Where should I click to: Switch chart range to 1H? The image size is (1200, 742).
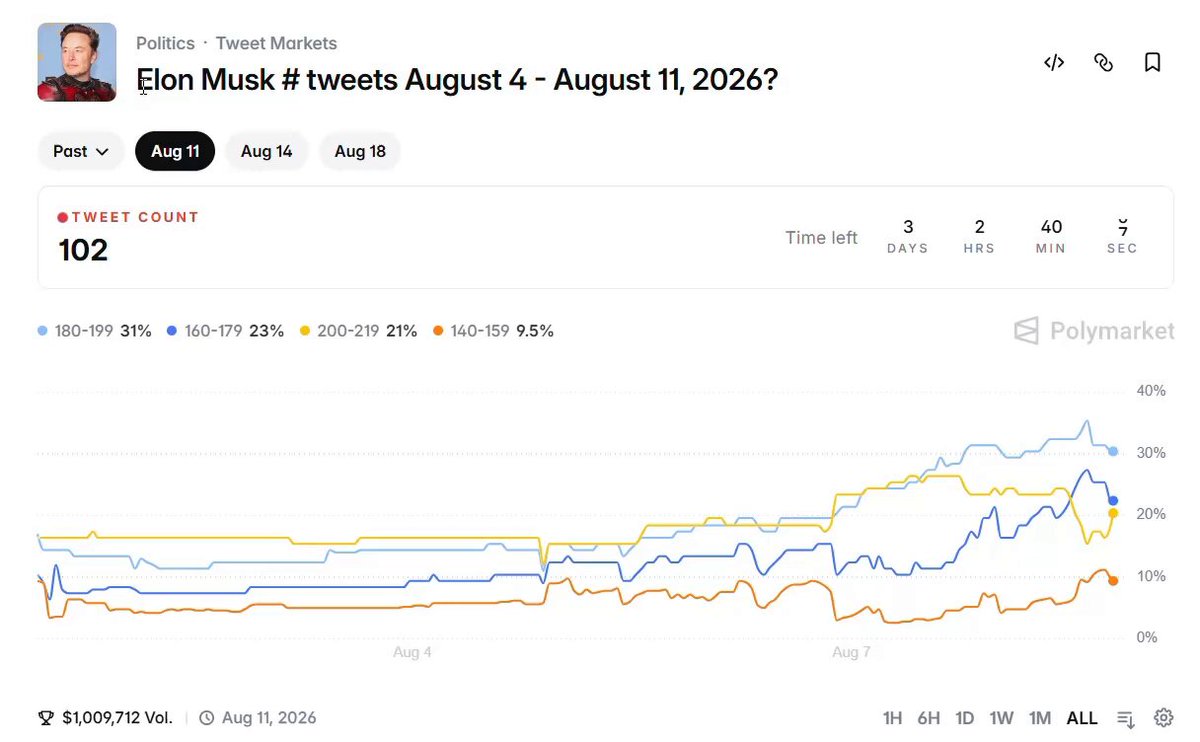click(892, 718)
